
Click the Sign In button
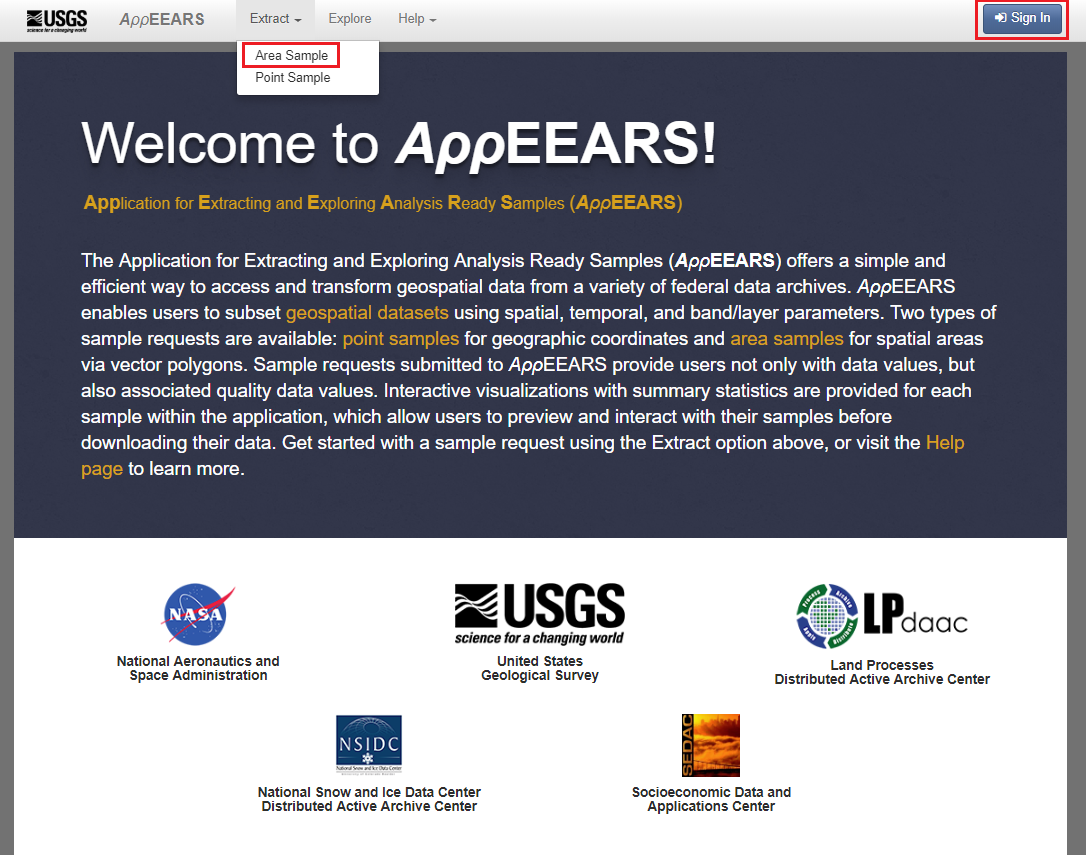[1022, 19]
